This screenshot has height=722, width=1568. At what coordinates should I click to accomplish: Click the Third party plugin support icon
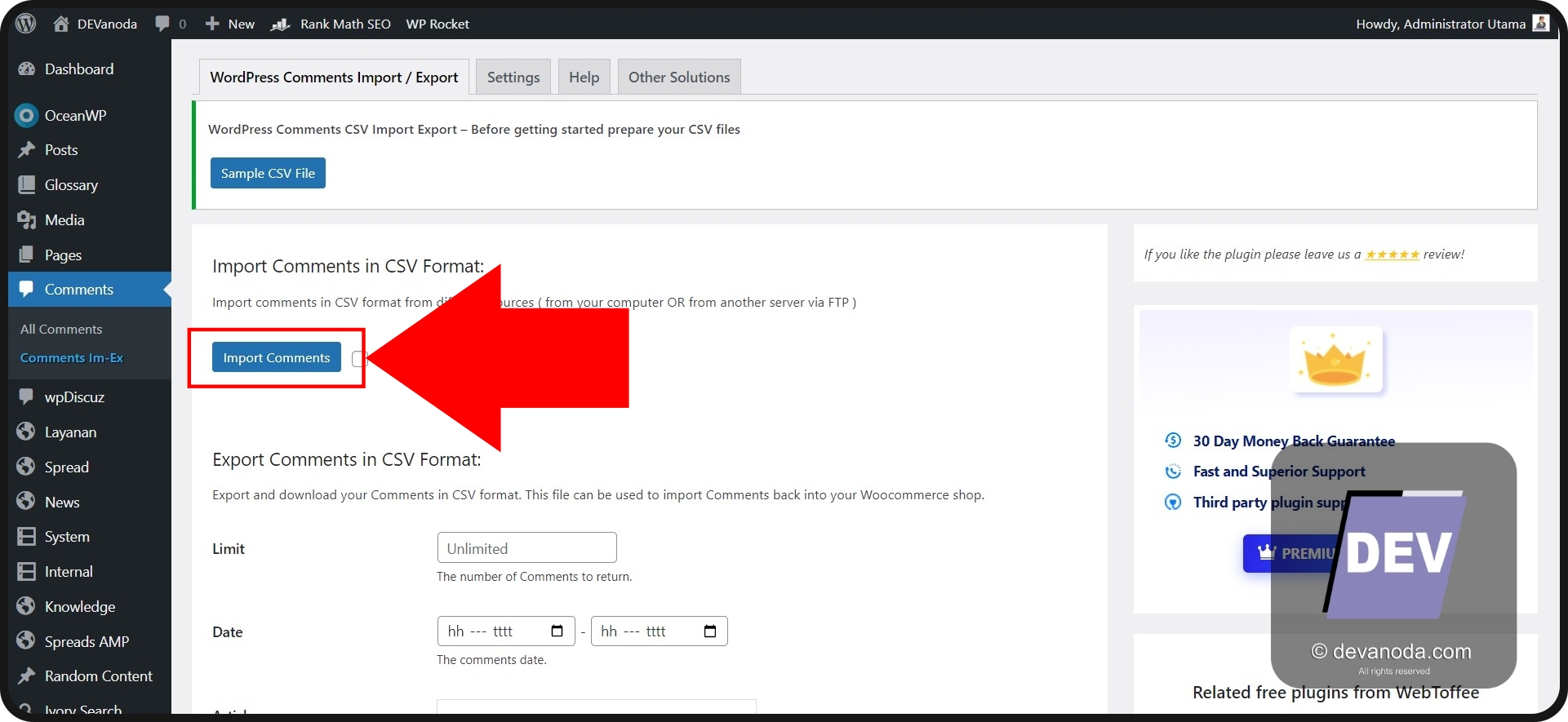1173,502
